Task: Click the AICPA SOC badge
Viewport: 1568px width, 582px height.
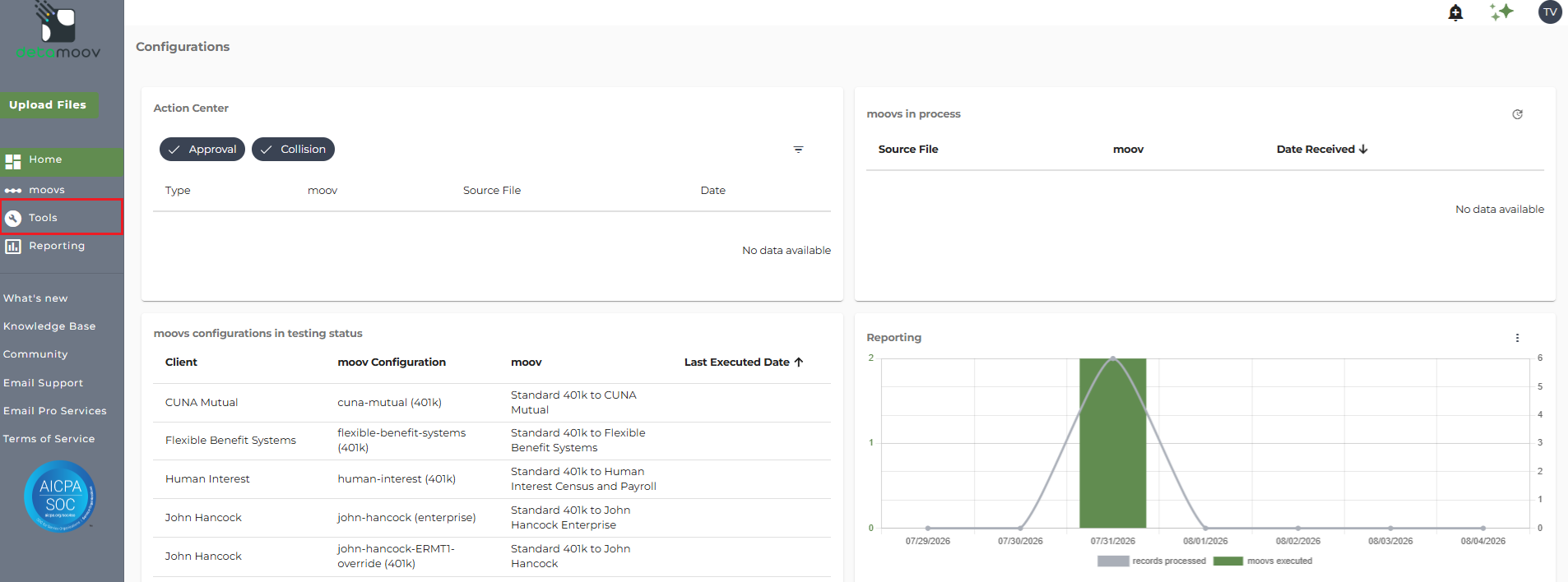Action: pyautogui.click(x=60, y=496)
